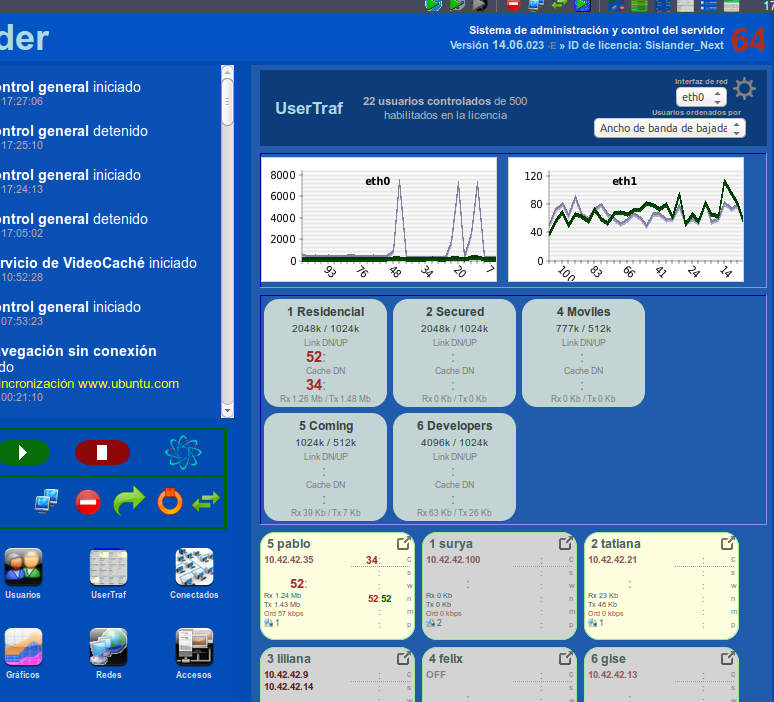
Task: Click the log panel scrollbar thumb
Action: point(227,101)
